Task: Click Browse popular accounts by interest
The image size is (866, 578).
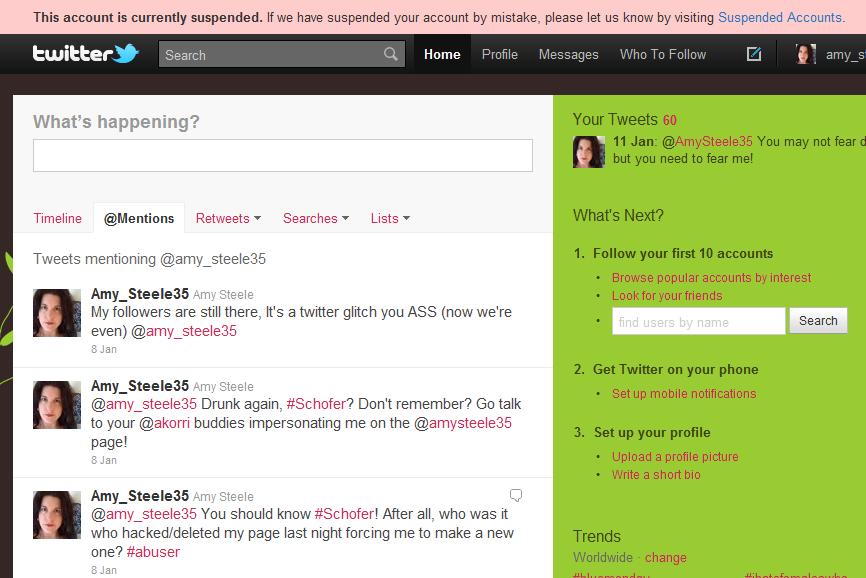Action: (711, 278)
